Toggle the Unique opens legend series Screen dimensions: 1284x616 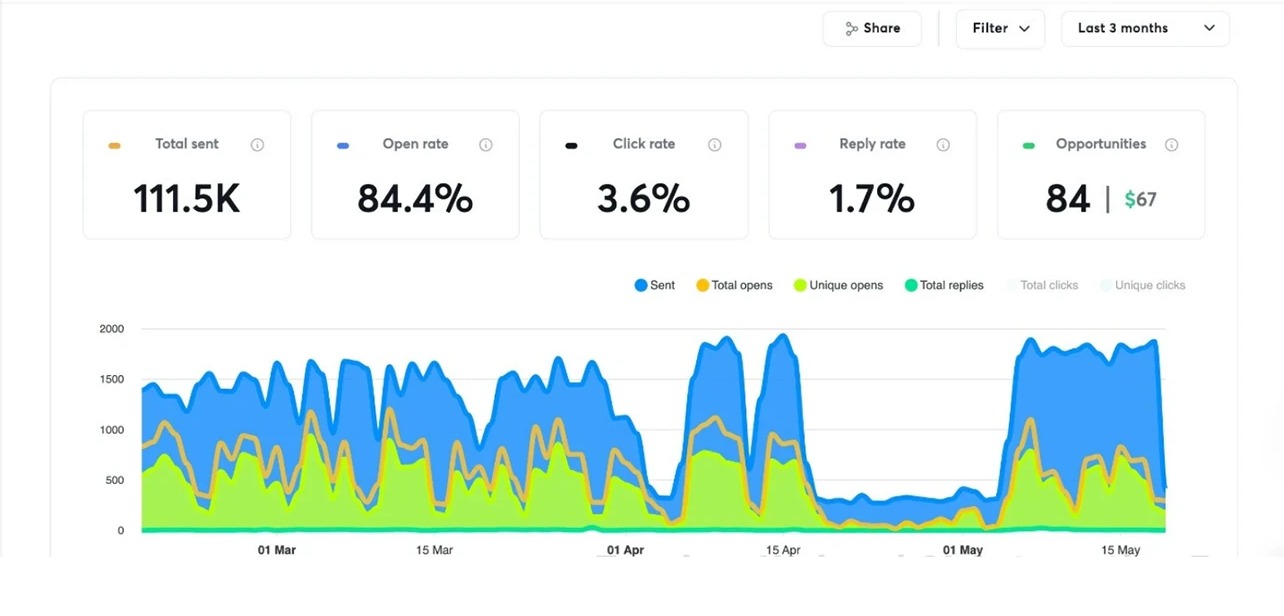[838, 285]
